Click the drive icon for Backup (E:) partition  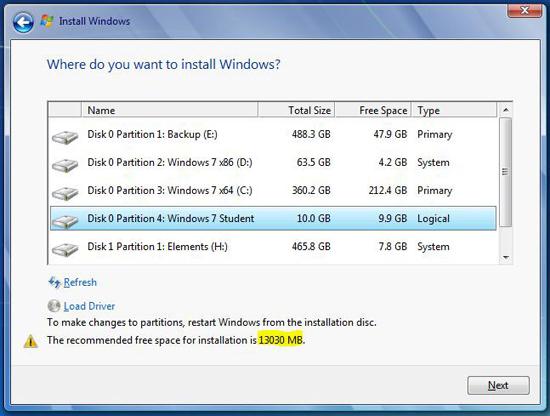pyautogui.click(x=65, y=137)
